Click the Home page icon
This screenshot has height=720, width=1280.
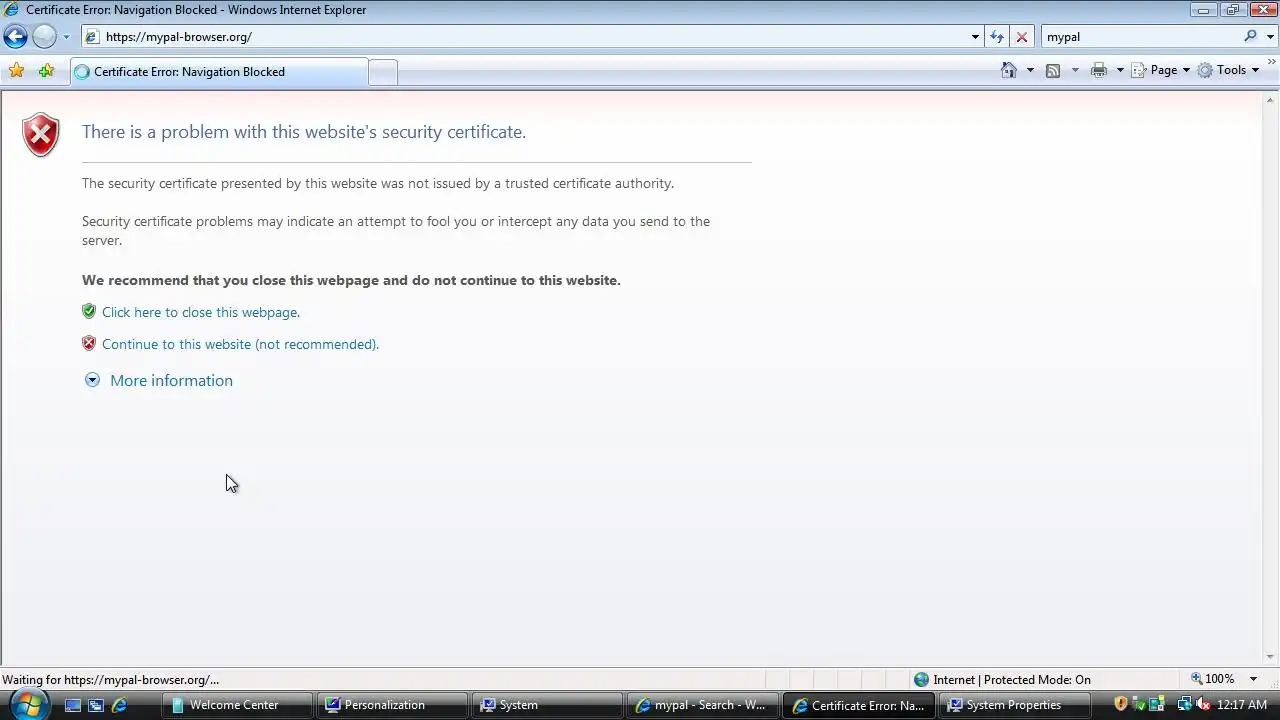pos(1009,70)
